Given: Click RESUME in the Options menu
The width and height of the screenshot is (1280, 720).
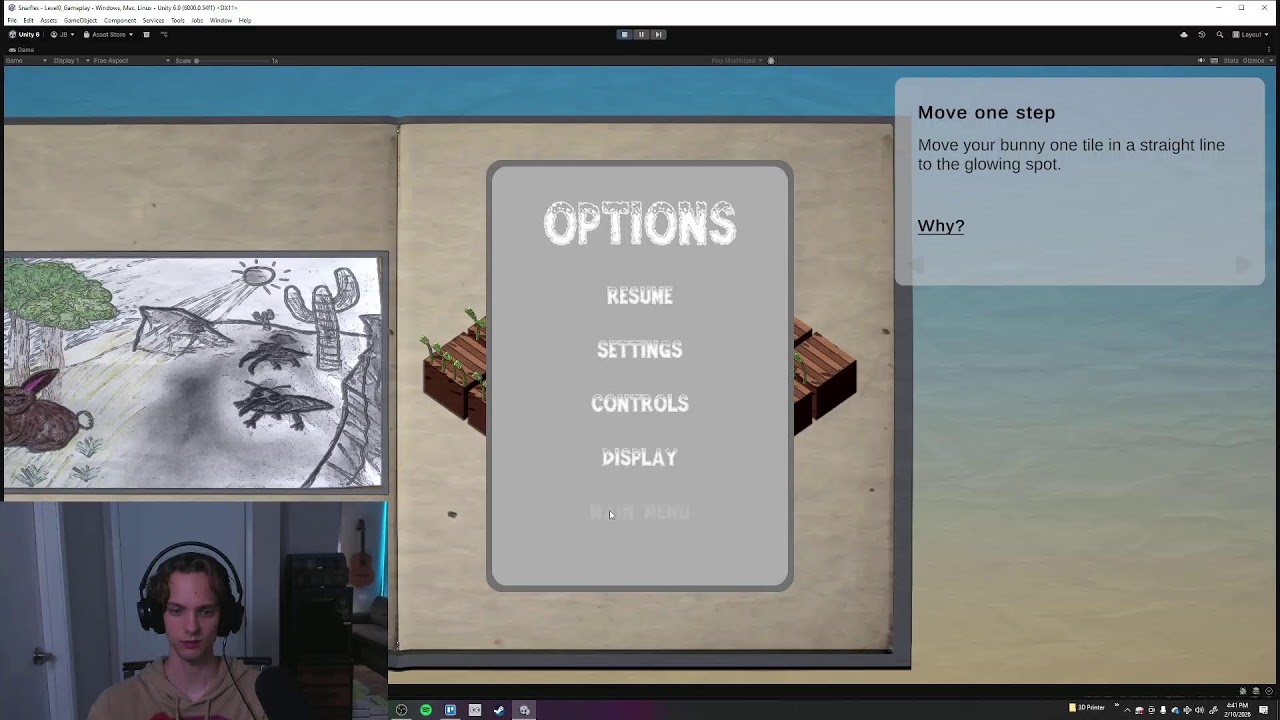Looking at the screenshot, I should coord(640,295).
